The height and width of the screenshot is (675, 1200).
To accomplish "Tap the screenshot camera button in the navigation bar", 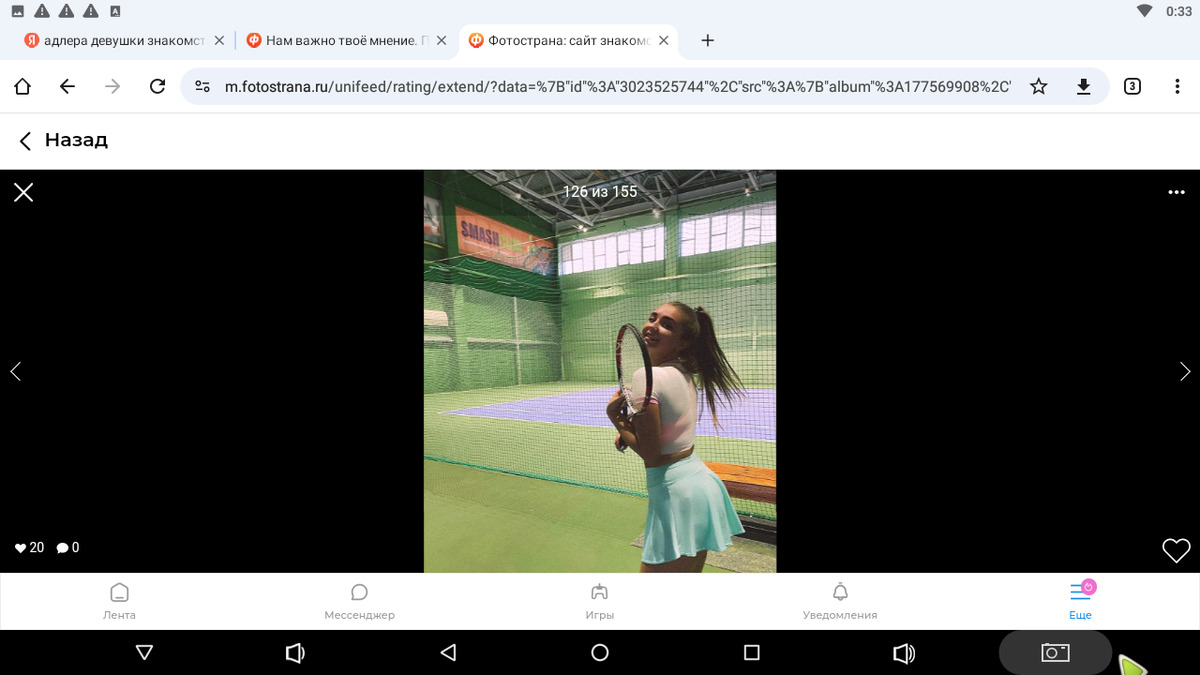I will pos(1055,653).
